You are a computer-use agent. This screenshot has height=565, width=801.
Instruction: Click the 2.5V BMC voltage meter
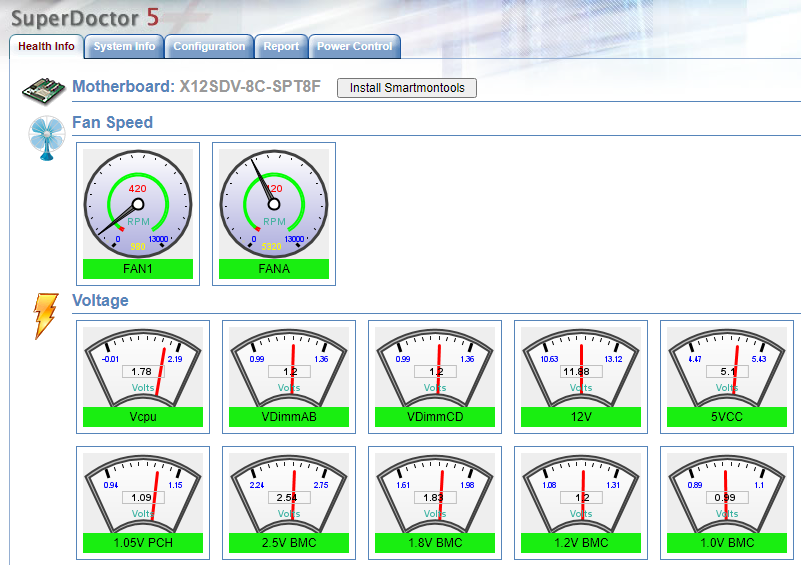pos(289,493)
